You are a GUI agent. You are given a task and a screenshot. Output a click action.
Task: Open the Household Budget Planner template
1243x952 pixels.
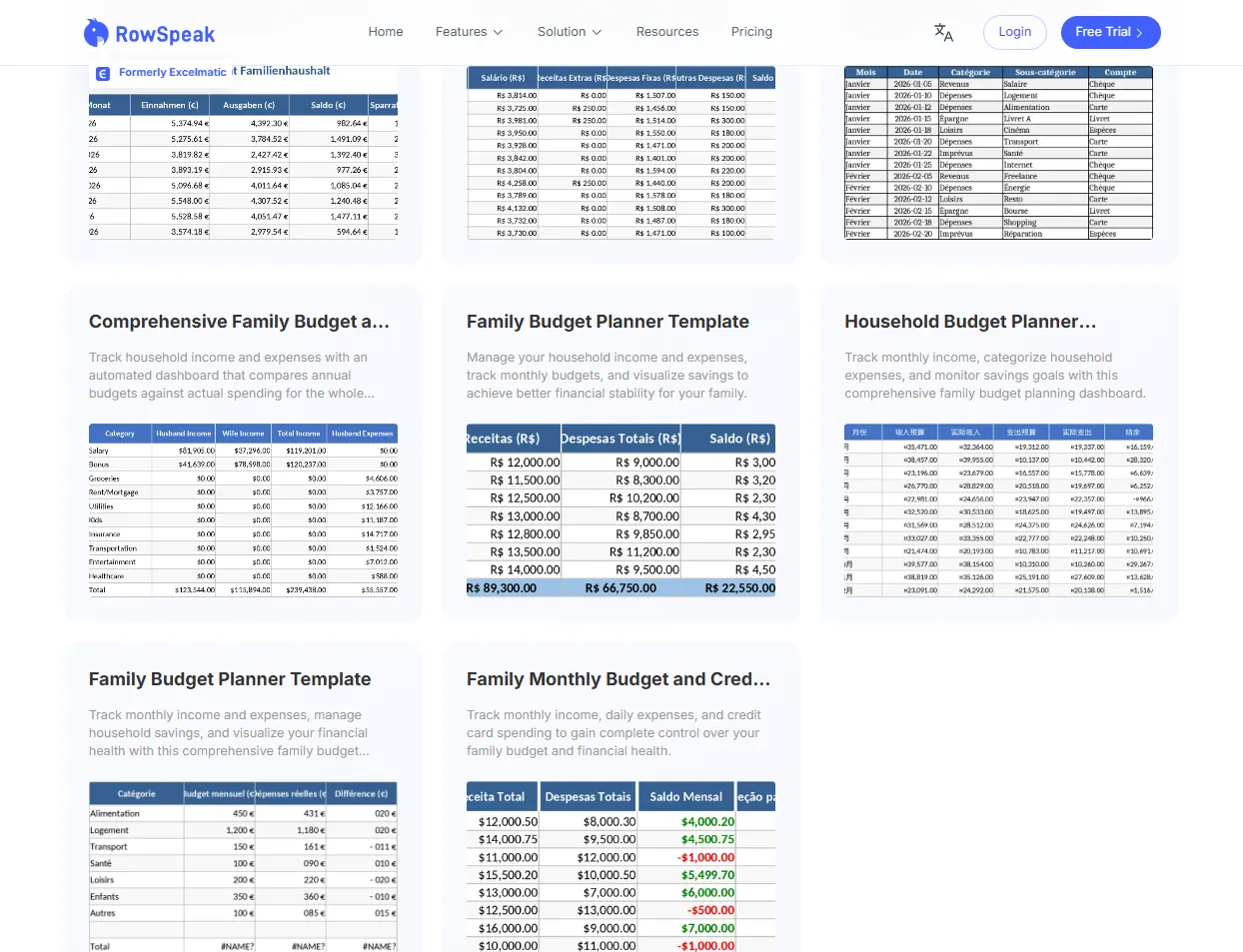tap(970, 322)
